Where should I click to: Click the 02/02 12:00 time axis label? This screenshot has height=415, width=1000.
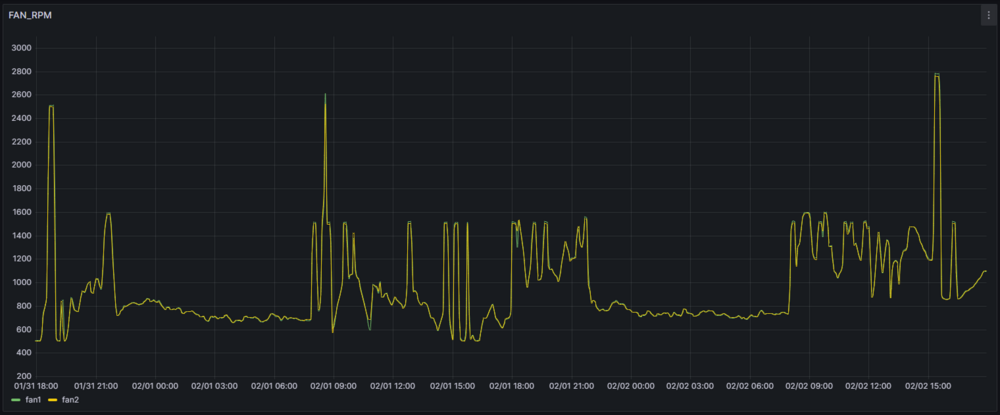(x=868, y=386)
